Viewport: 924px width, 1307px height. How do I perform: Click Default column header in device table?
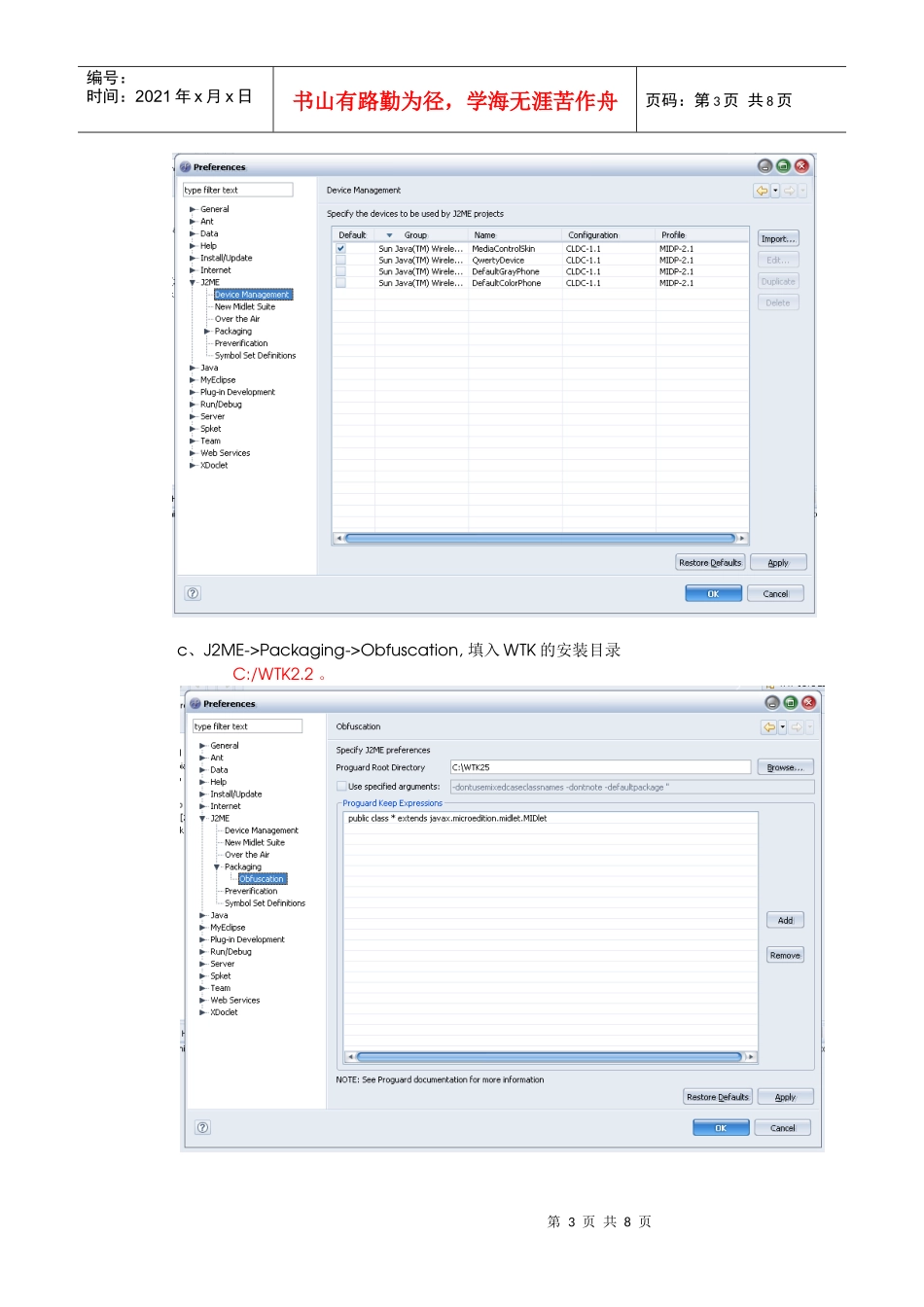352,235
